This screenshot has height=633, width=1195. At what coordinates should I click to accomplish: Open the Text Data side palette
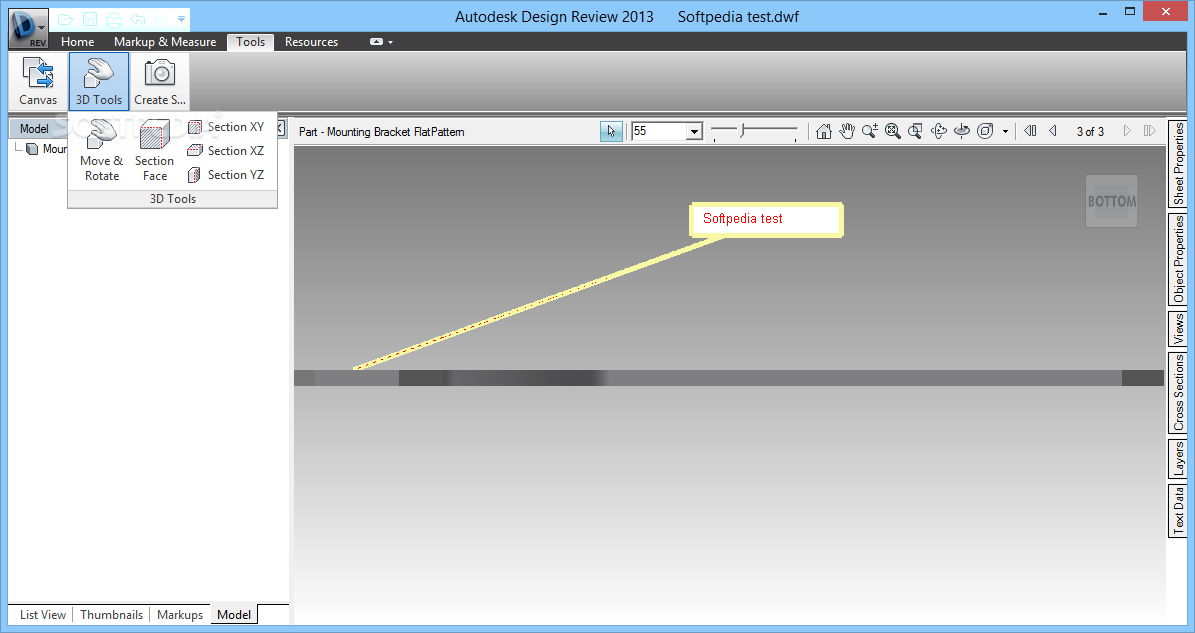pos(1178,510)
